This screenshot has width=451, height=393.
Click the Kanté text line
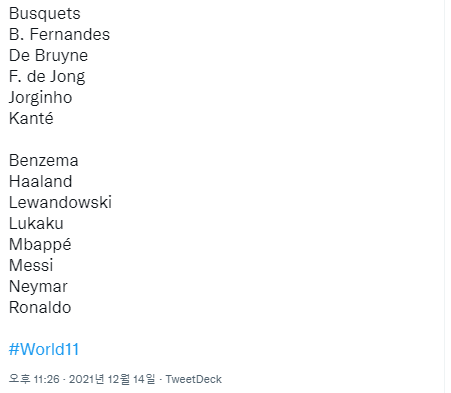tap(31, 118)
